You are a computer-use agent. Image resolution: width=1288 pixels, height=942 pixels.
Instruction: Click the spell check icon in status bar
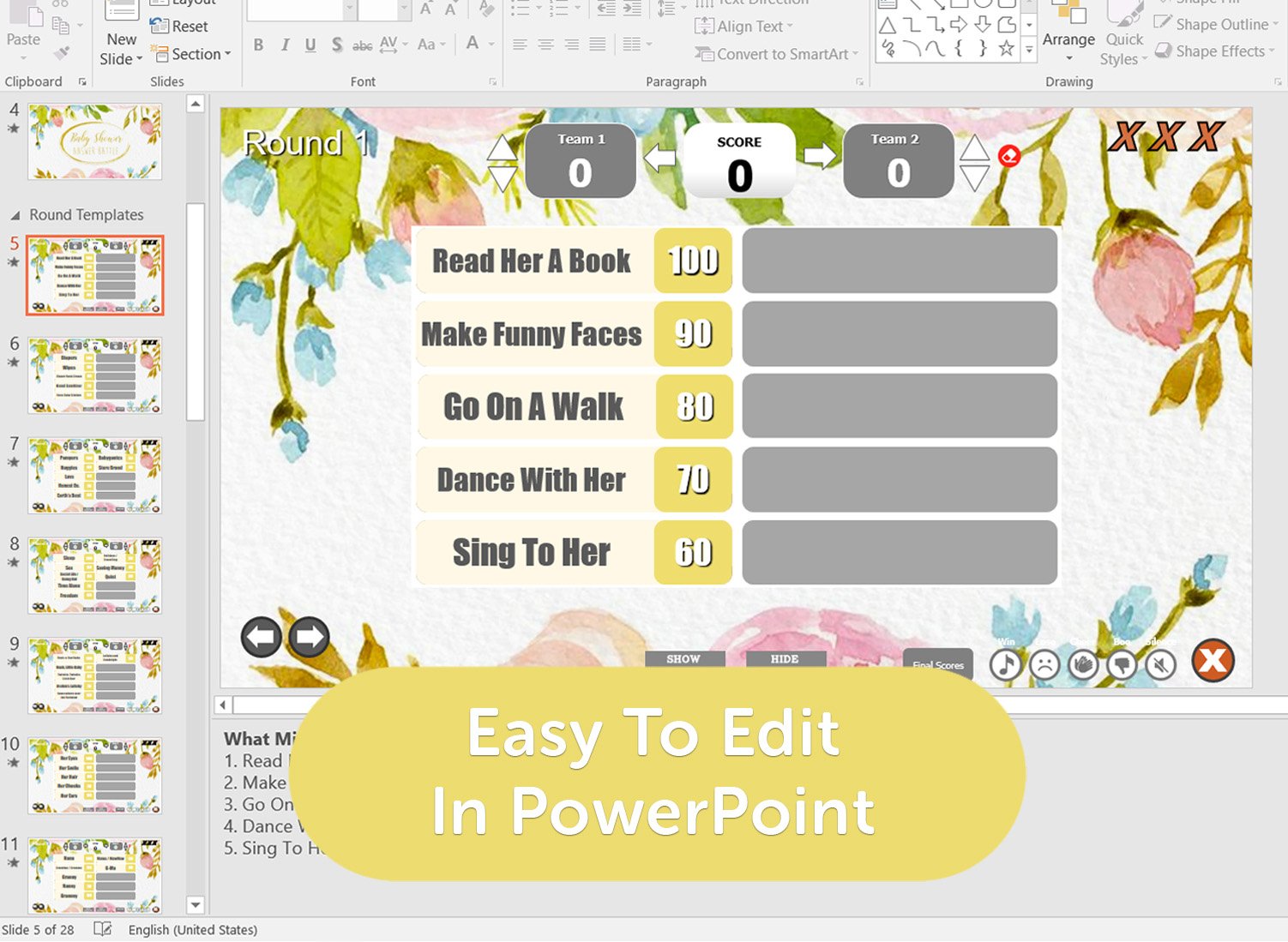(x=103, y=929)
